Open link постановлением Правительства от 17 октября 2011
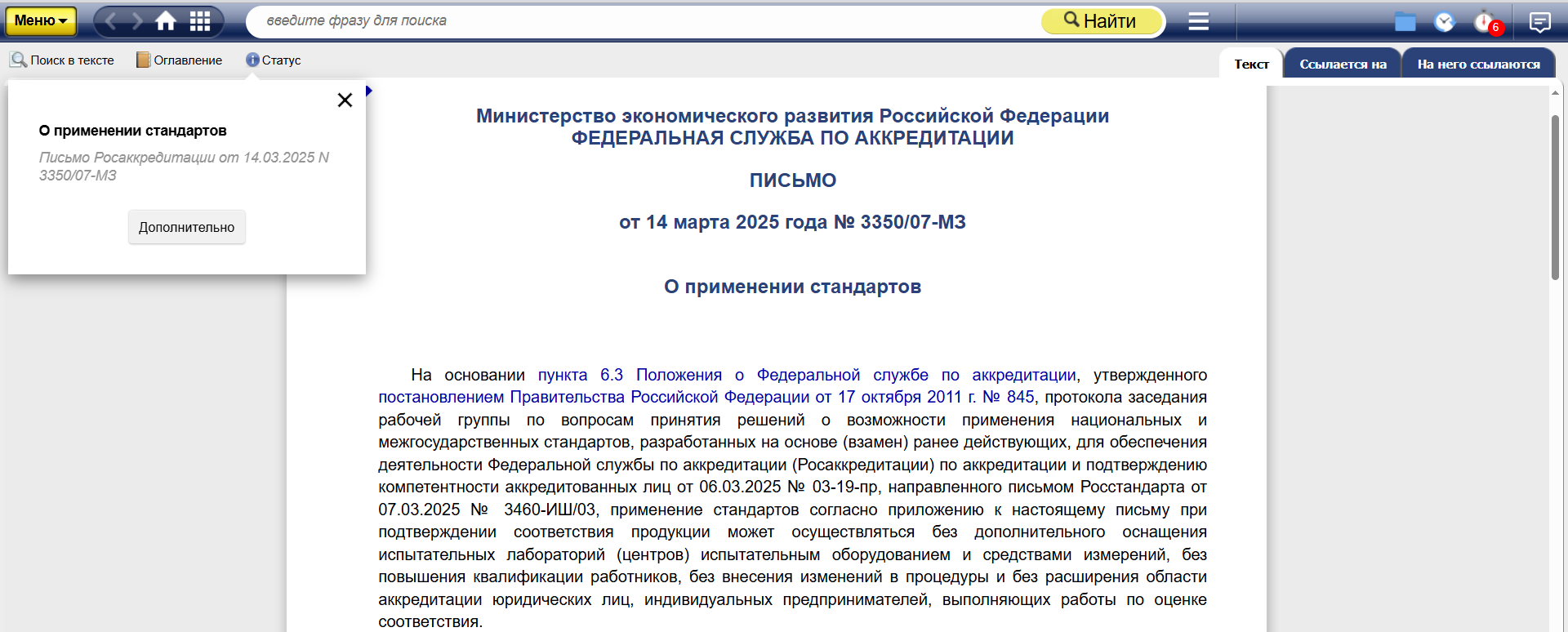This screenshot has height=632, width=1568. [706, 397]
